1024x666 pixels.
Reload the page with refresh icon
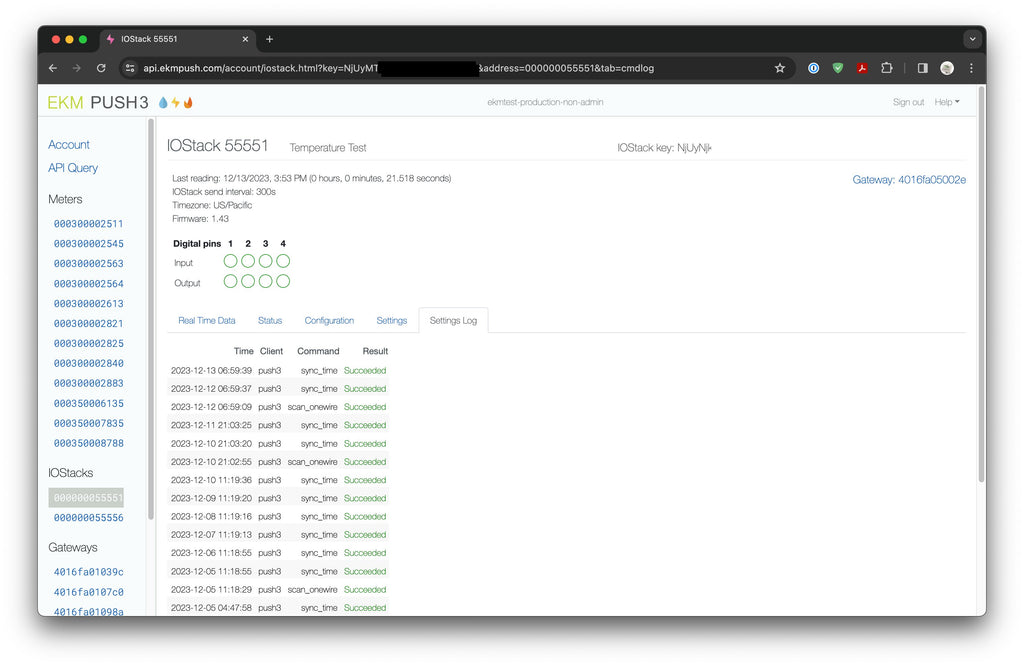point(101,68)
